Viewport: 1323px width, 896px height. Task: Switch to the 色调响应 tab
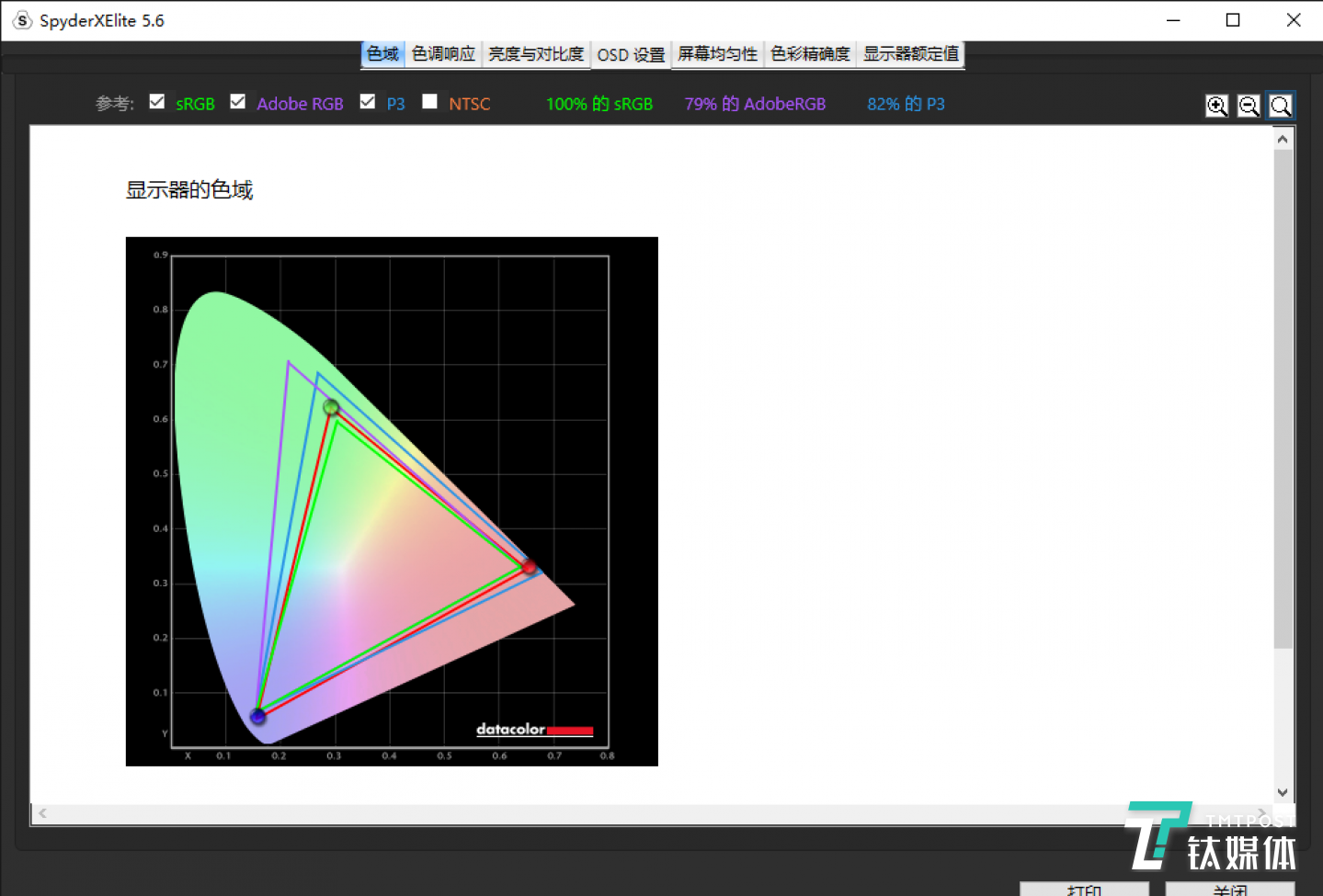tap(443, 54)
